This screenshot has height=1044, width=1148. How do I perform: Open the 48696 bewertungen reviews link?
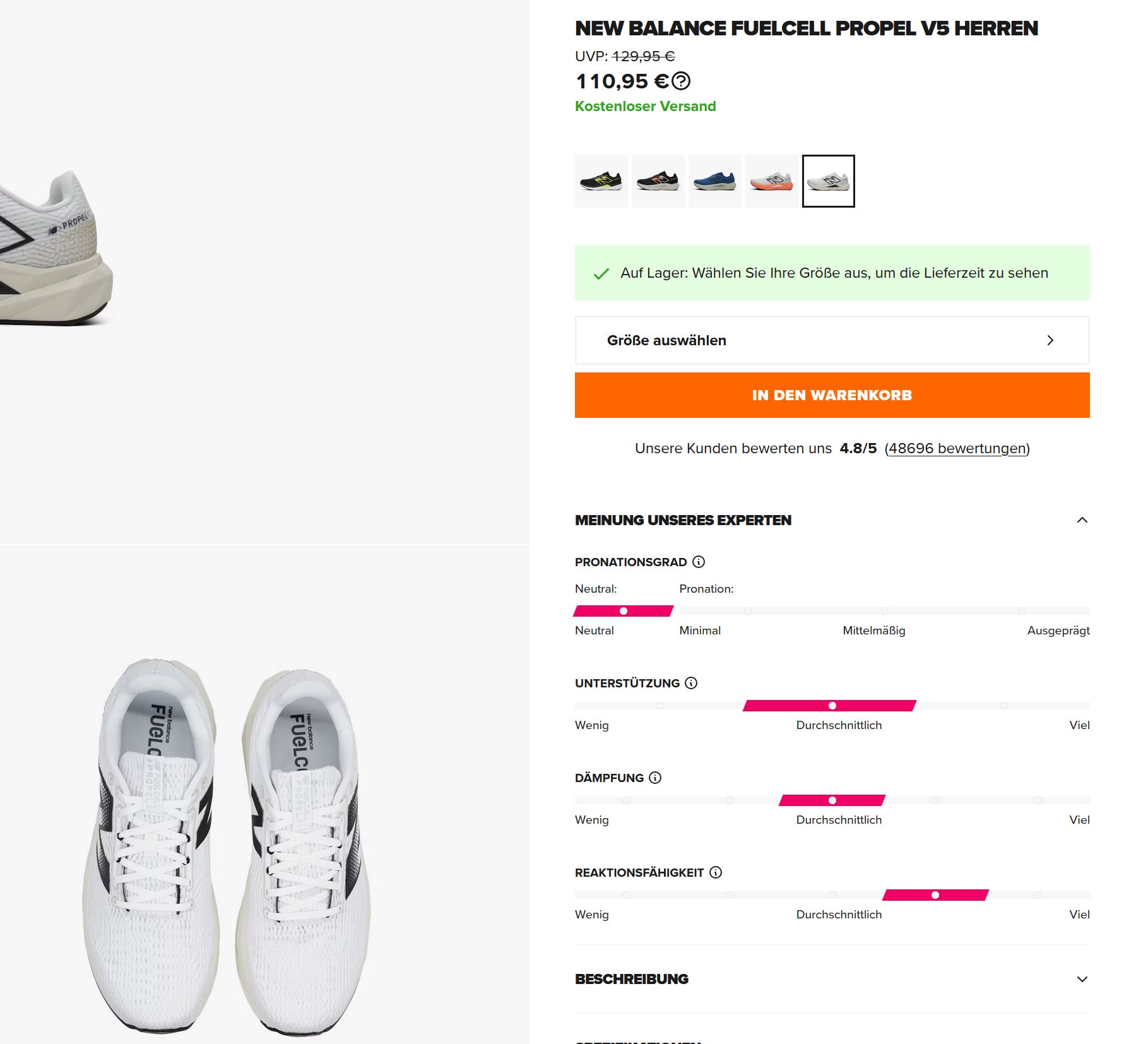pyautogui.click(x=957, y=448)
